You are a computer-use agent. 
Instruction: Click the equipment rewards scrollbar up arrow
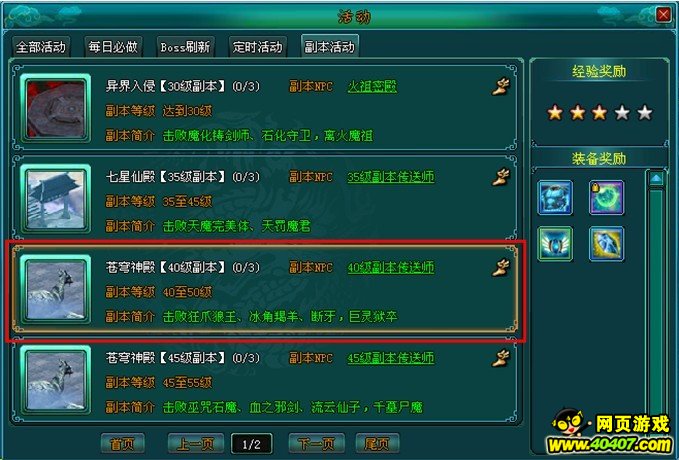(x=656, y=178)
